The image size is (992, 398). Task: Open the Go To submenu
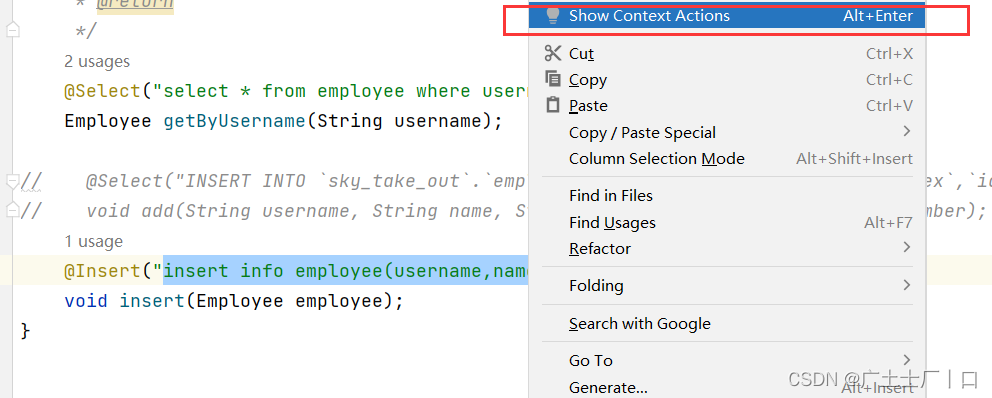[x=727, y=361]
